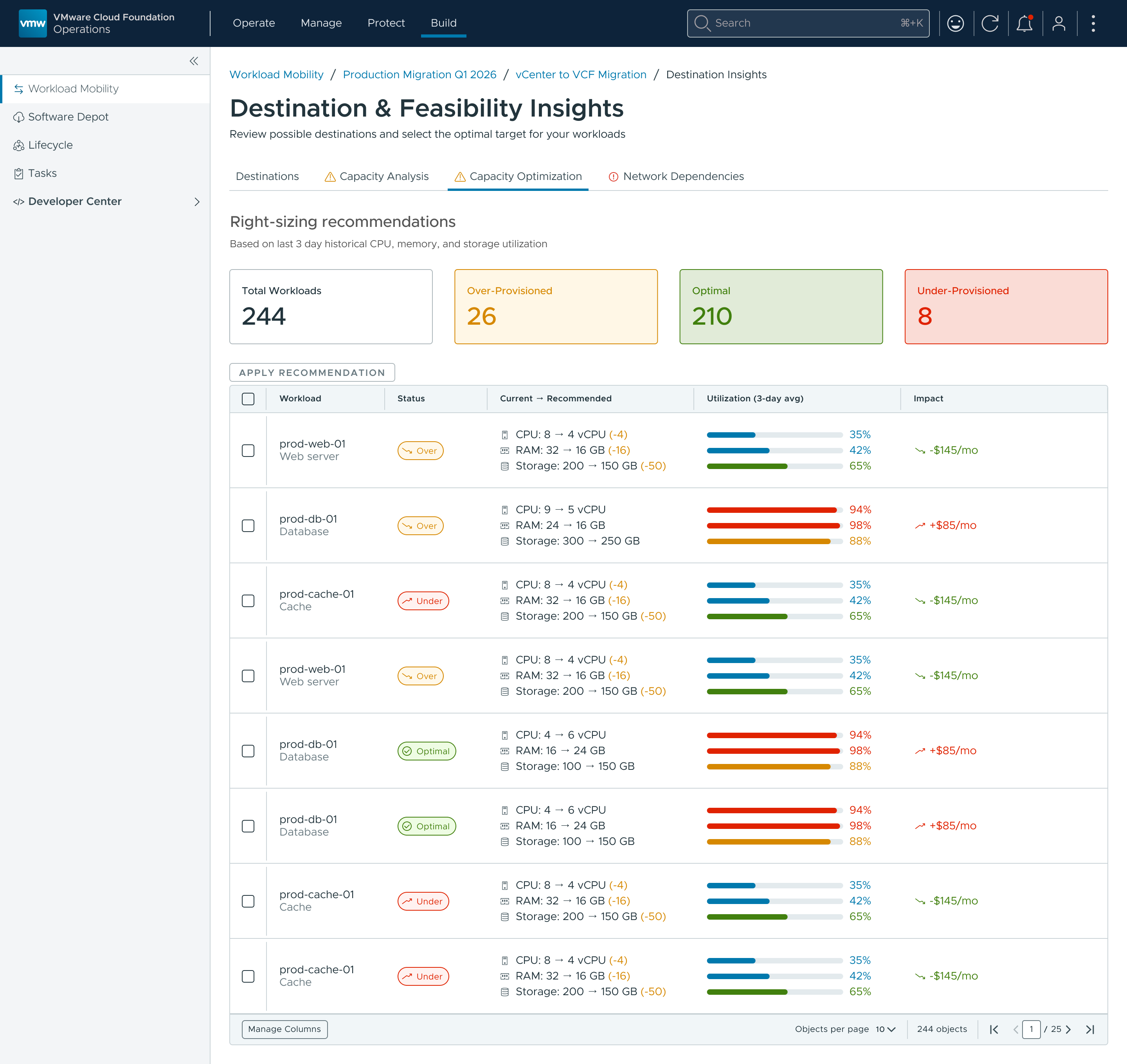Image resolution: width=1127 pixels, height=1064 pixels.
Task: Go to next page arrow
Action: tap(1069, 1030)
